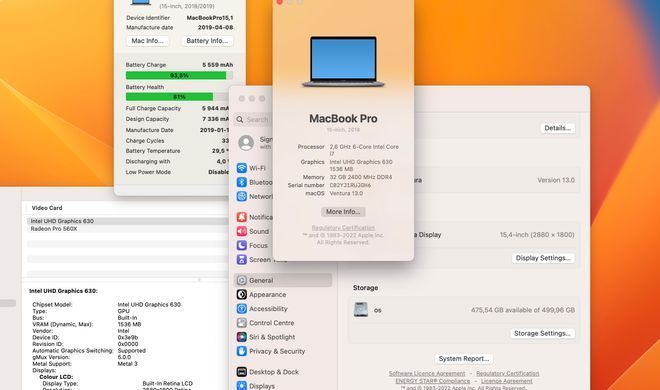Open Display Settings button

pyautogui.click(x=543, y=258)
